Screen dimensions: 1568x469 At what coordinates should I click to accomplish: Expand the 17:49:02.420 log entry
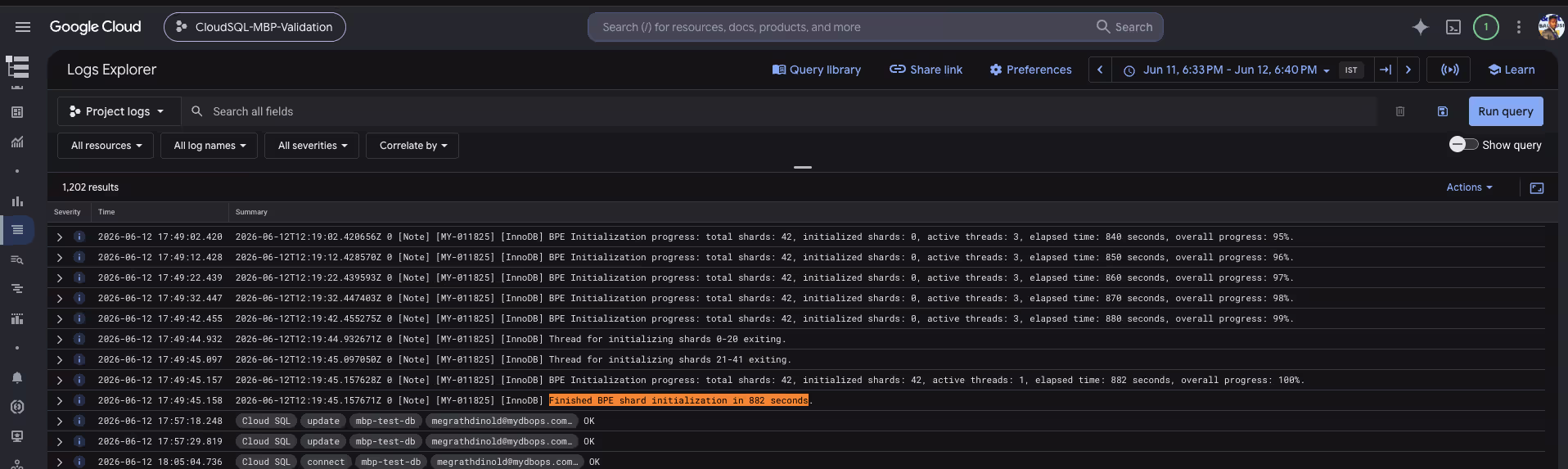tap(59, 237)
